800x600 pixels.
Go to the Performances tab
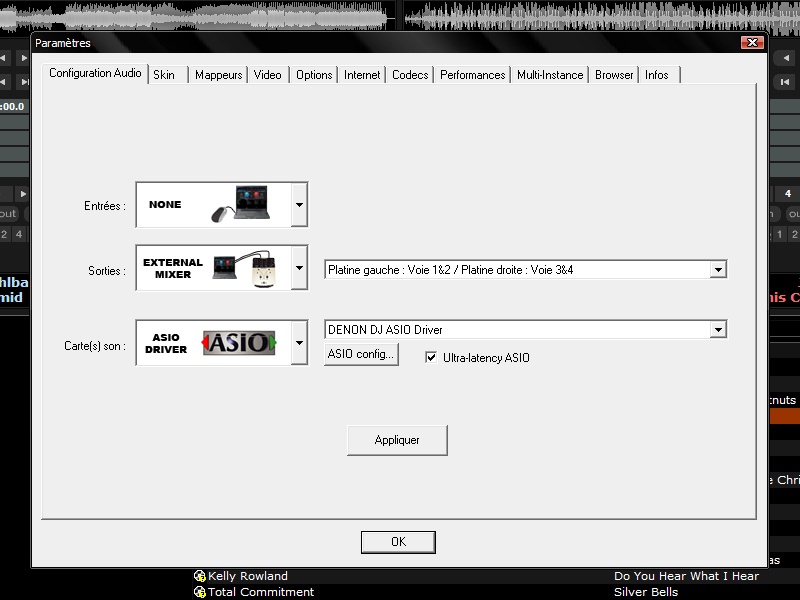472,75
